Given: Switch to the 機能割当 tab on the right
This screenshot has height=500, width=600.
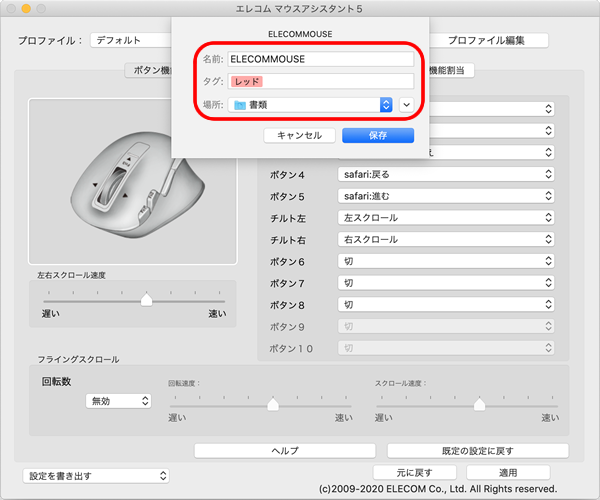Looking at the screenshot, I should (x=451, y=70).
